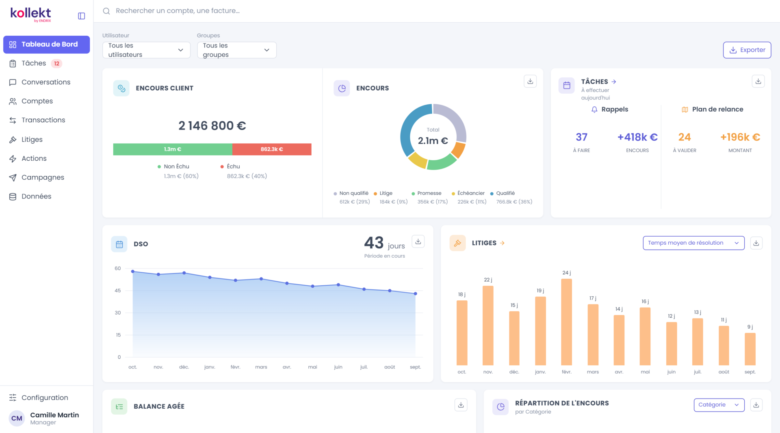Click the Plan de relance icon
The height and width of the screenshot is (433, 780).
(x=685, y=109)
